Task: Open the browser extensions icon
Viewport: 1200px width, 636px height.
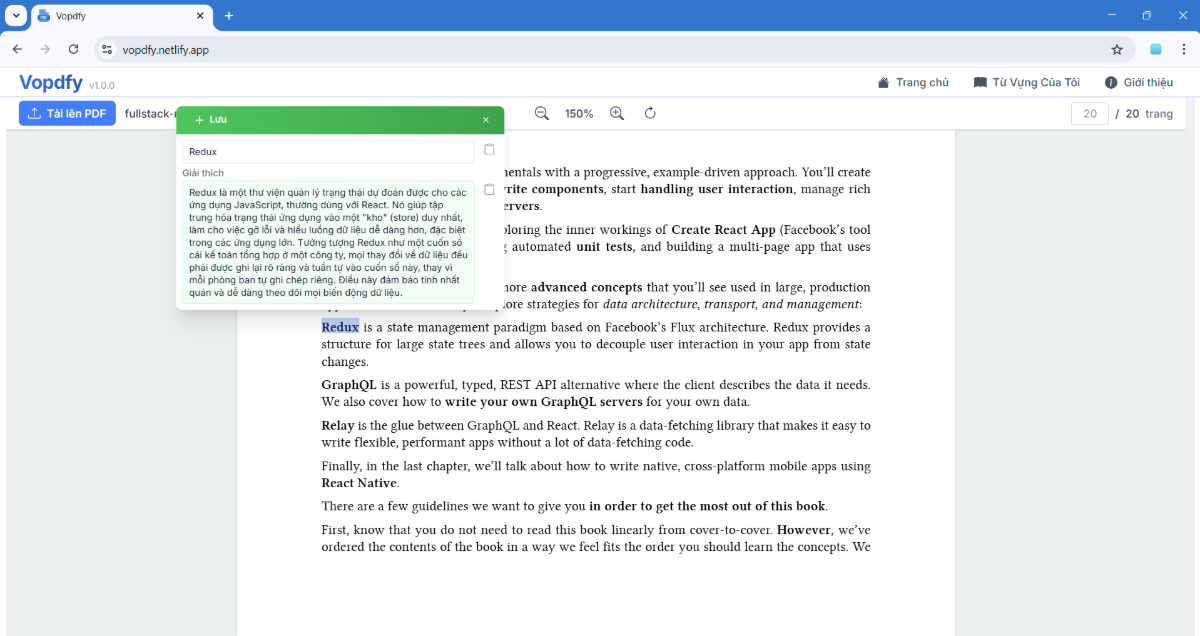Action: pos(1156,48)
